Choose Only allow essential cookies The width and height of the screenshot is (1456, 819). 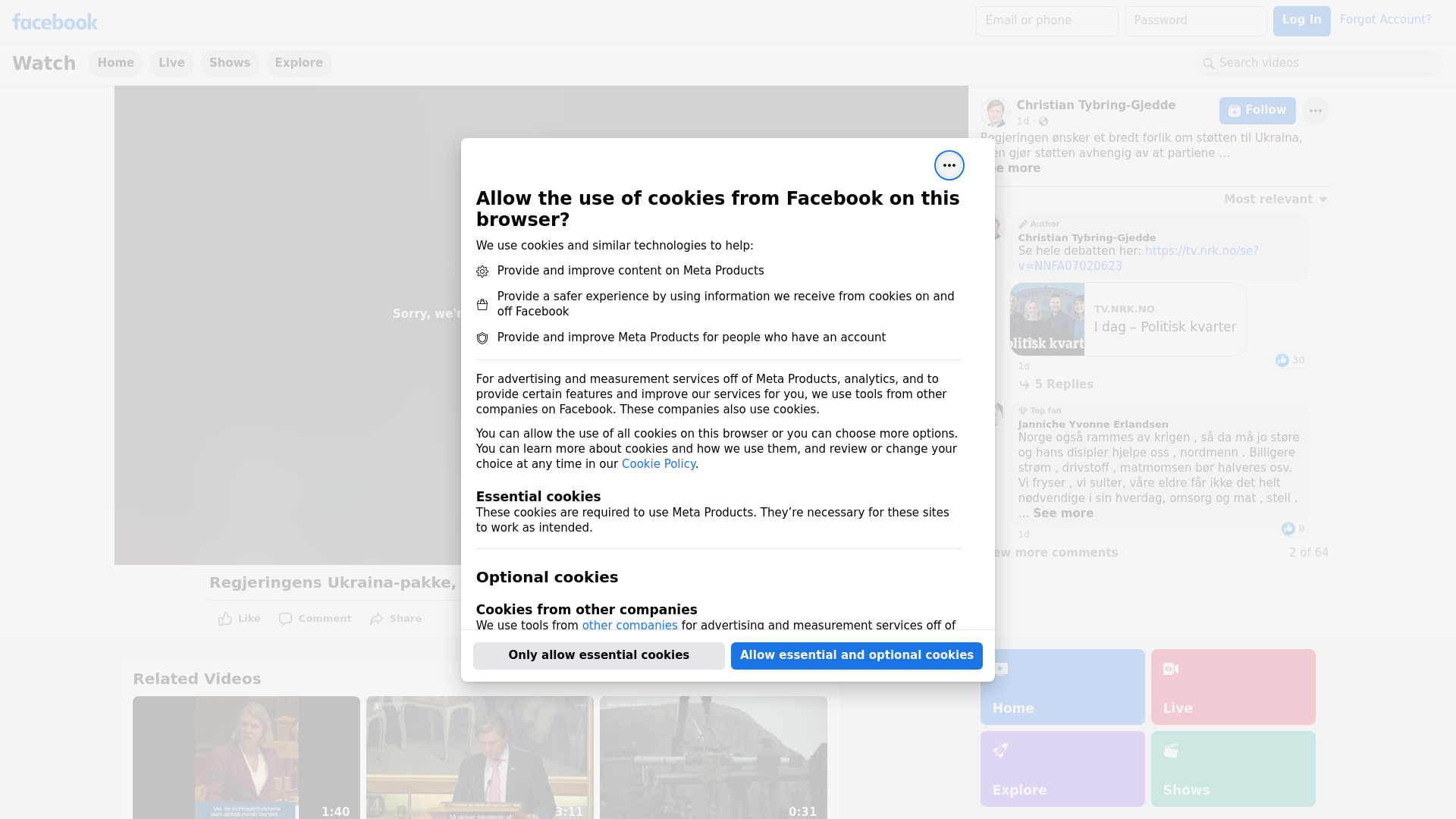[599, 656]
